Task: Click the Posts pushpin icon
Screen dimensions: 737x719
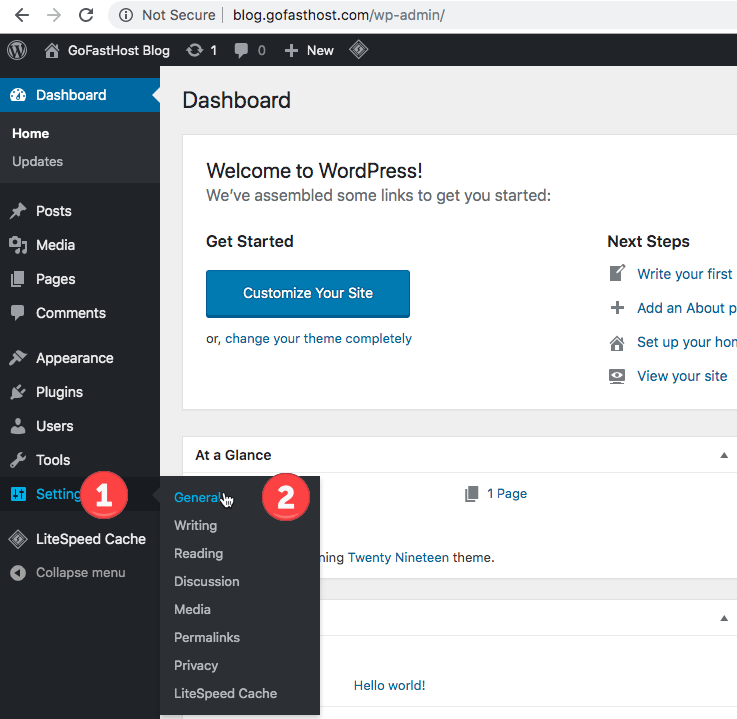Action: [x=18, y=211]
